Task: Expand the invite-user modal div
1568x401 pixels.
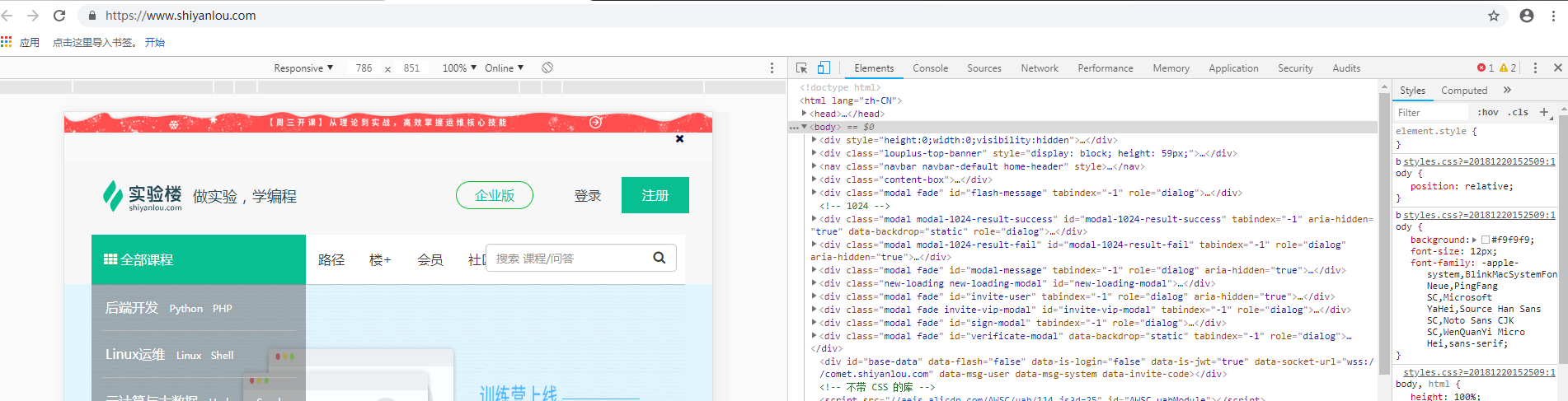Action: (814, 296)
